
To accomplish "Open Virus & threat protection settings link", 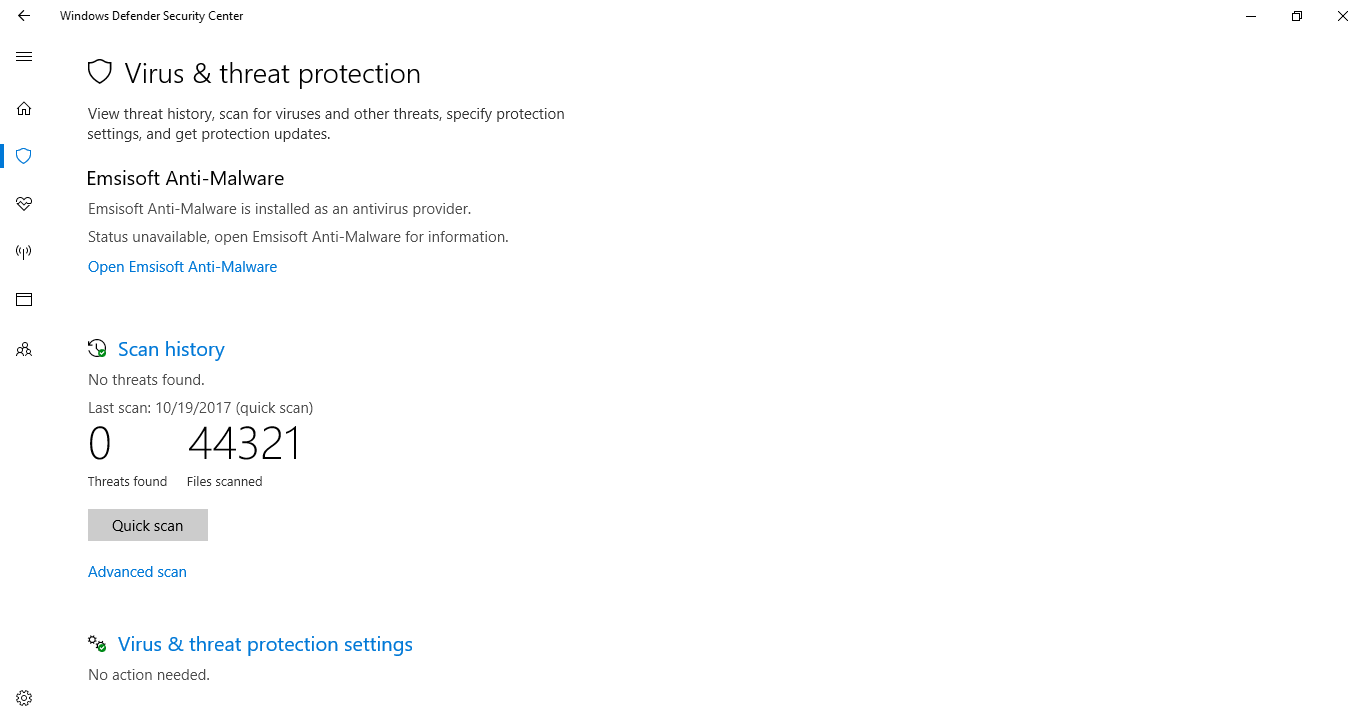I will click(265, 644).
